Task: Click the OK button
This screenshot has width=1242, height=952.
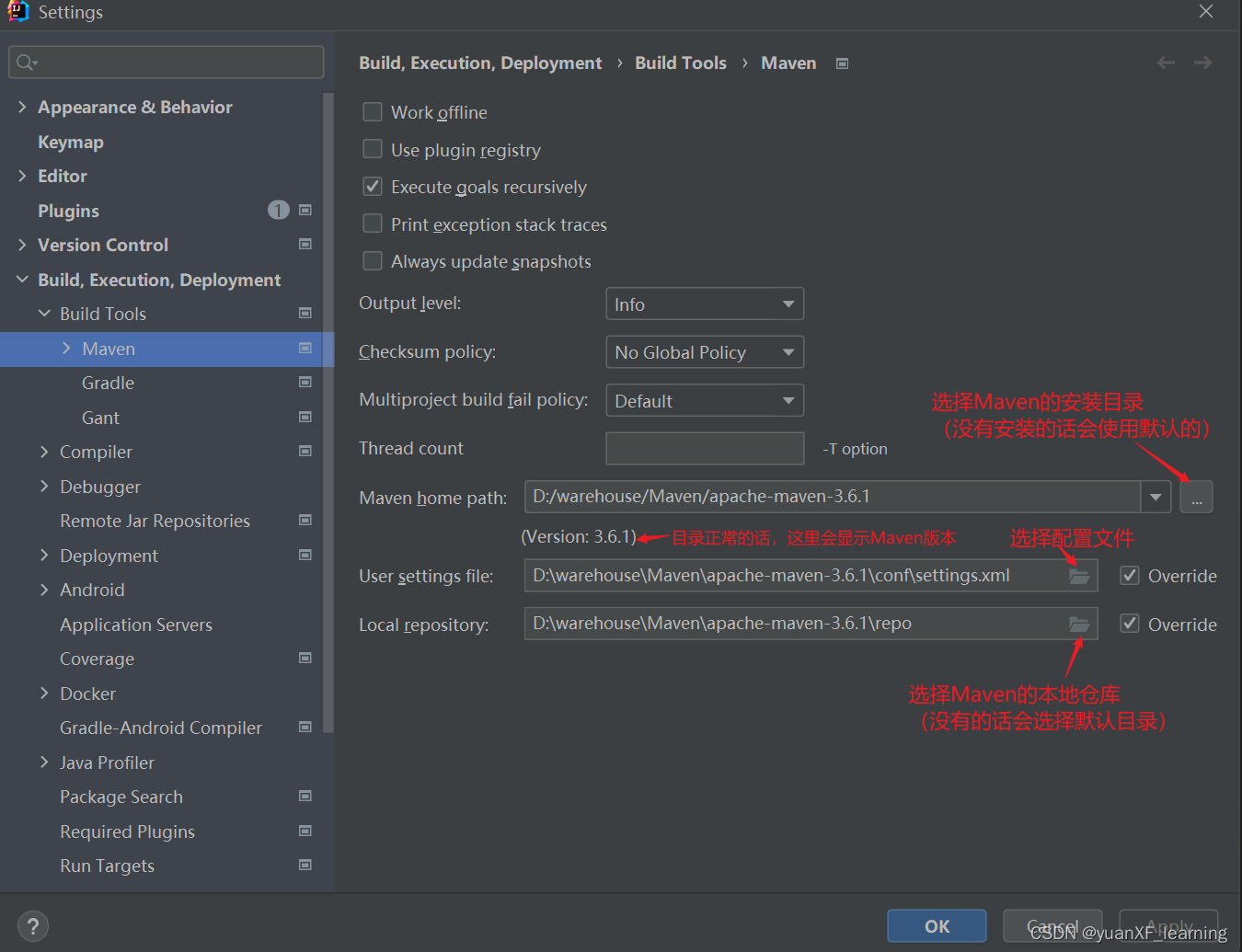Action: pos(937,926)
